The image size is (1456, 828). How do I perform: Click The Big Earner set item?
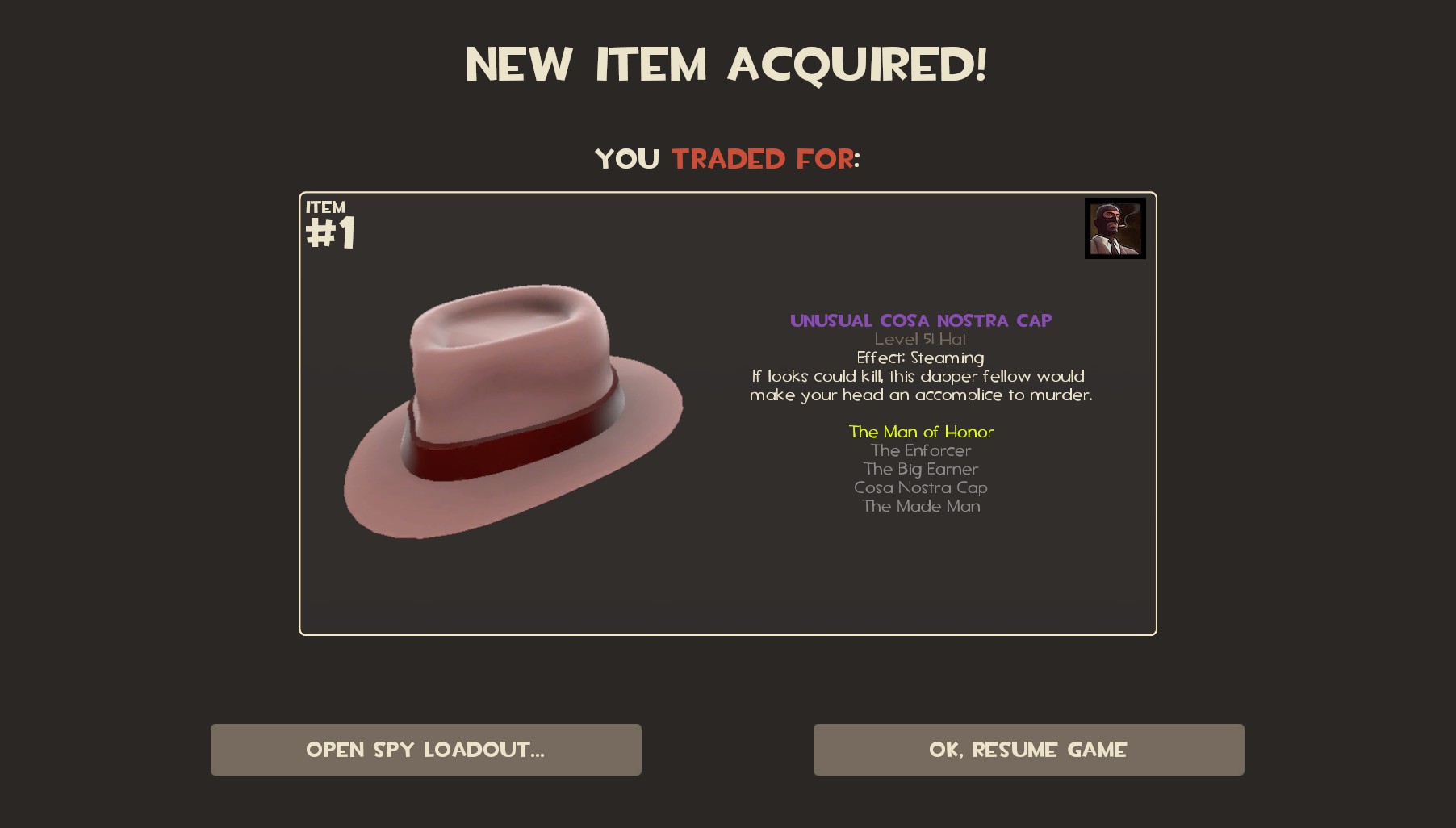coord(921,469)
